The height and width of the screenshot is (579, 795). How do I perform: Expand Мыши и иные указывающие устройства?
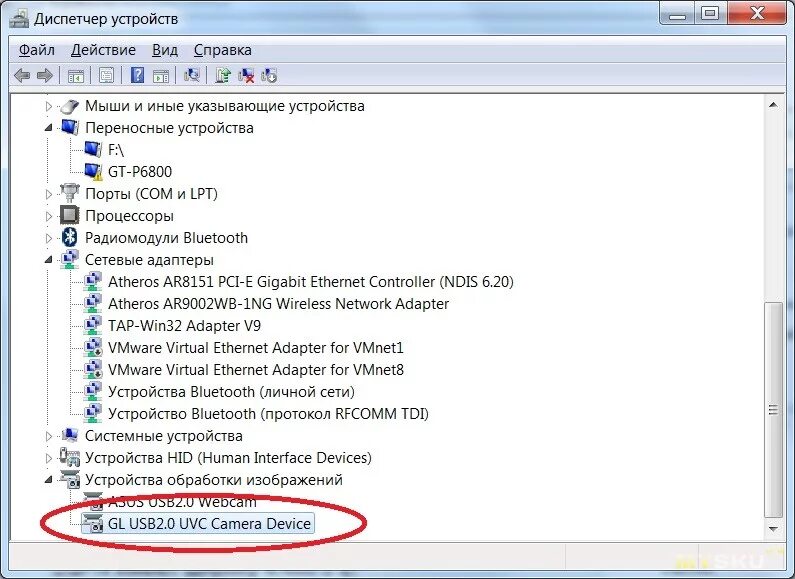click(49, 106)
